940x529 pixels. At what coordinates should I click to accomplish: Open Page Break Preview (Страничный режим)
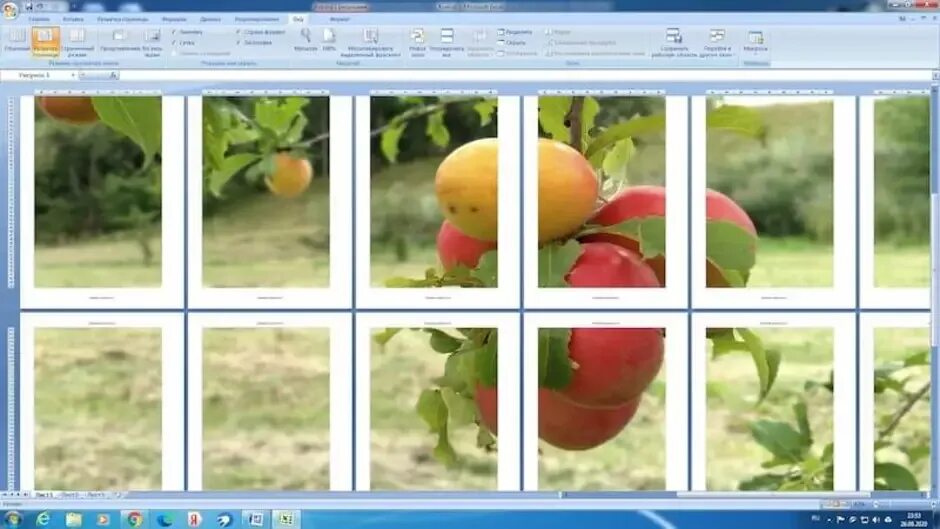coord(77,41)
